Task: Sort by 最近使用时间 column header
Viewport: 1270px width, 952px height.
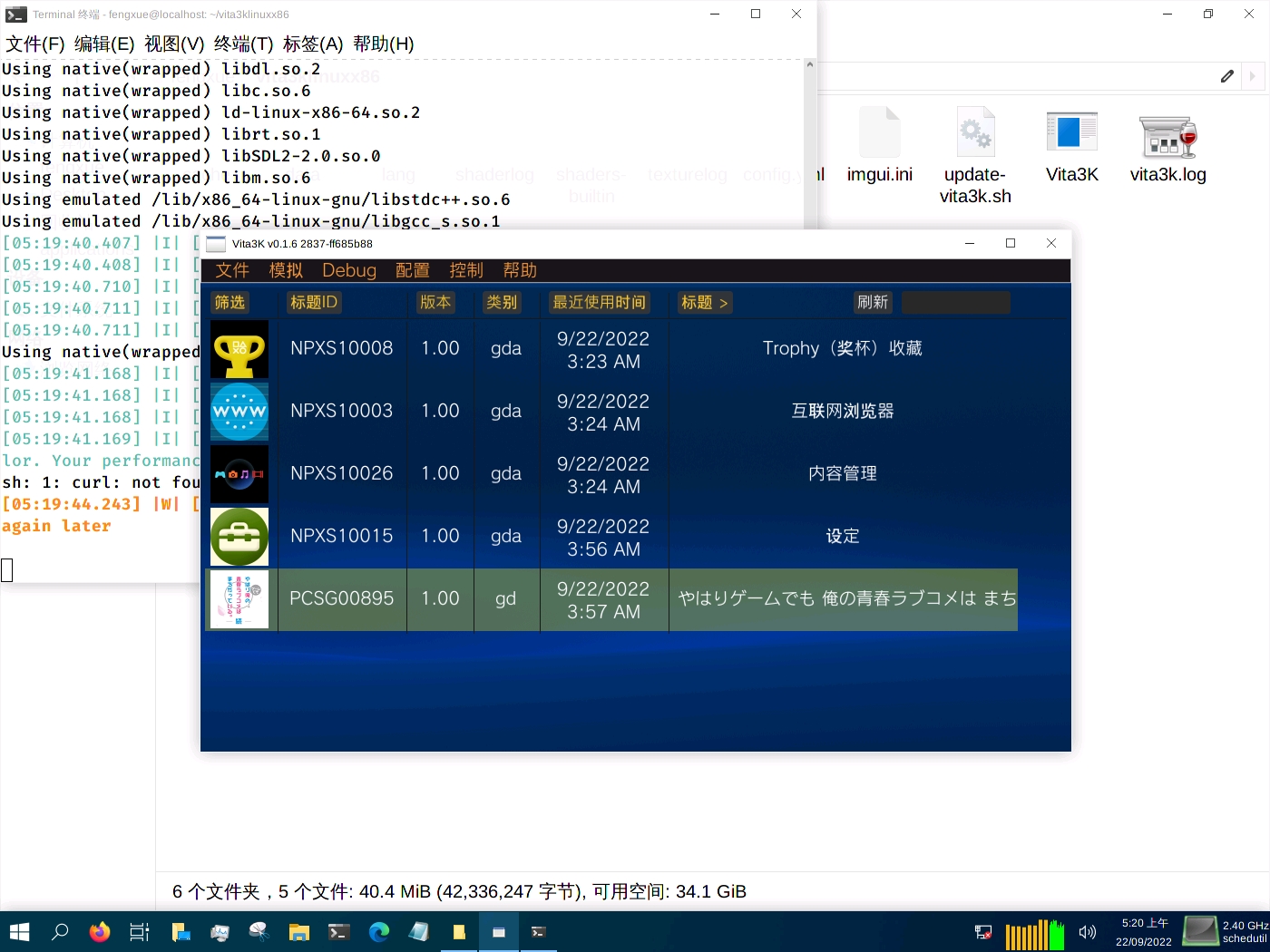Action: (x=600, y=302)
